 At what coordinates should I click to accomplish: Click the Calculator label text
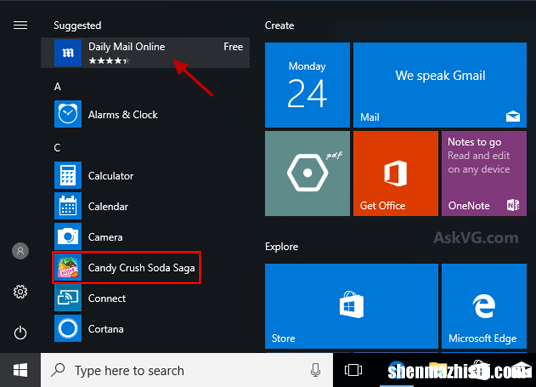click(111, 176)
